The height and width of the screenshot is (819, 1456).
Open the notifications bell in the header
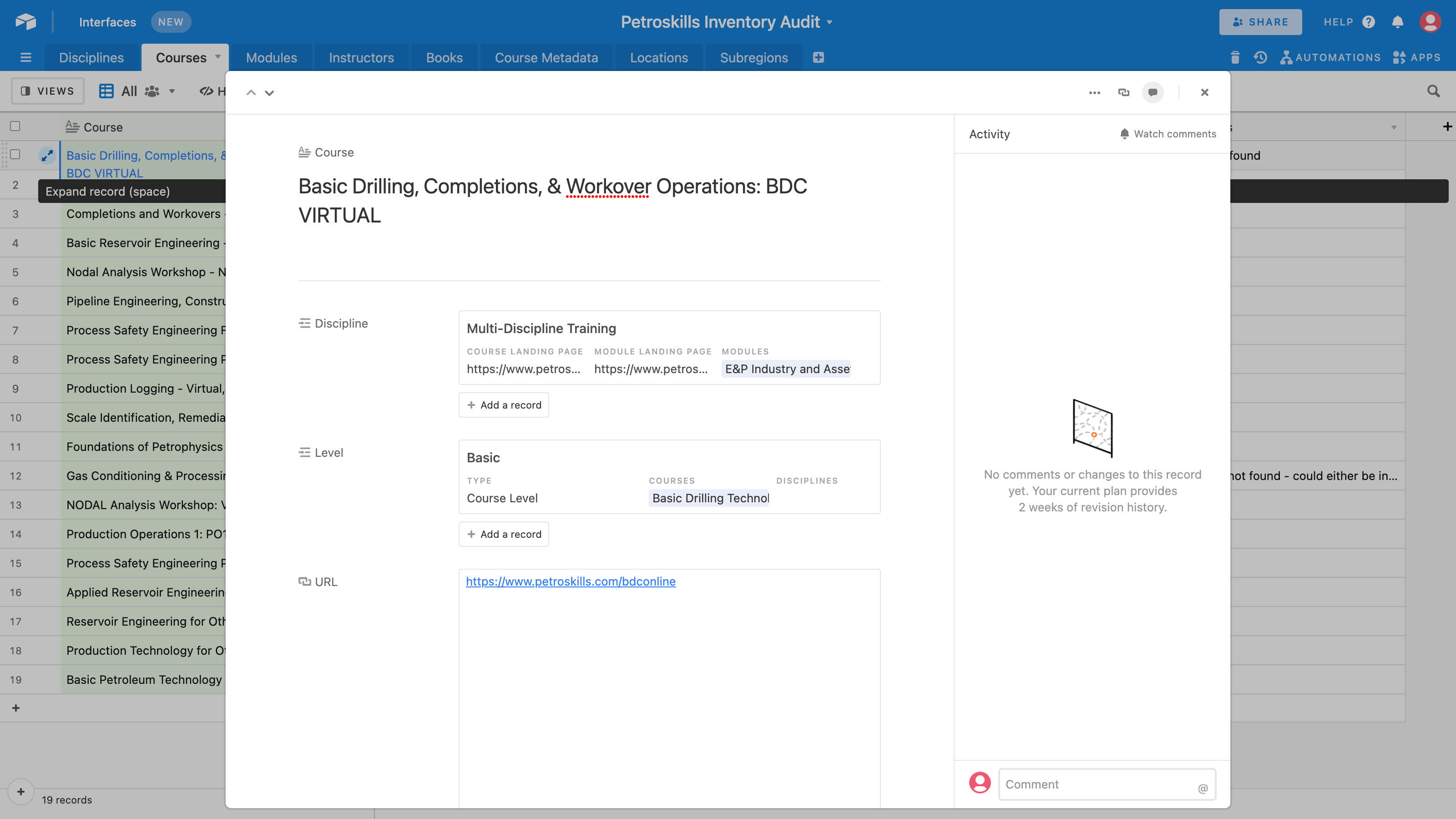pyautogui.click(x=1397, y=22)
